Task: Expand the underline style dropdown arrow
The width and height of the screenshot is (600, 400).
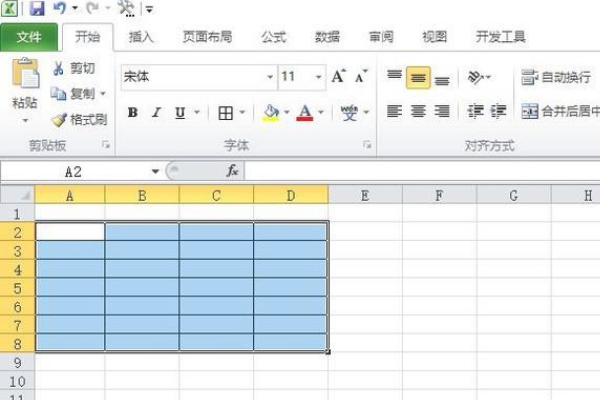Action: (x=197, y=113)
